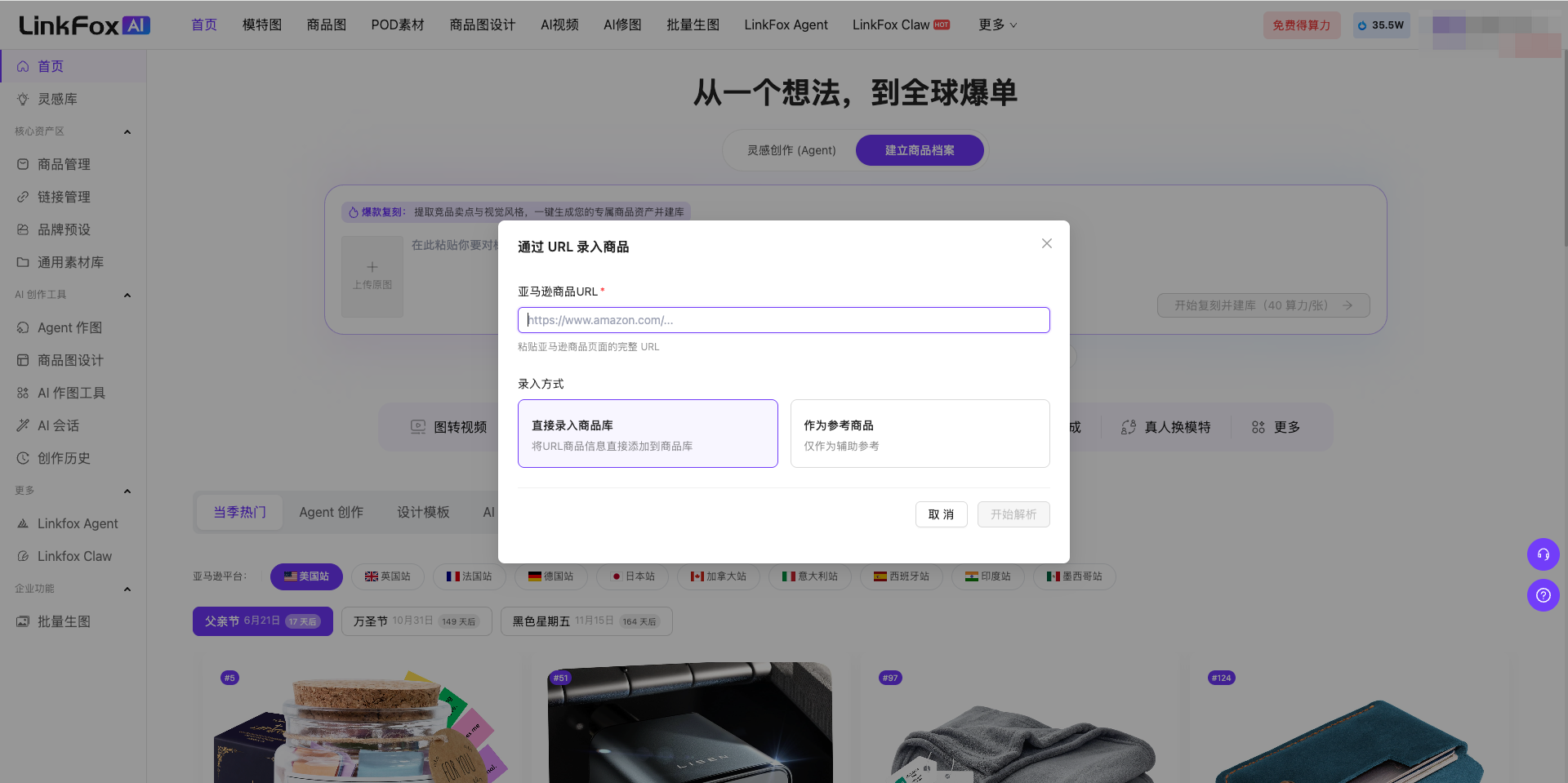Click the lightbulb icon for 灵感库
The image size is (1568, 783).
(x=23, y=99)
